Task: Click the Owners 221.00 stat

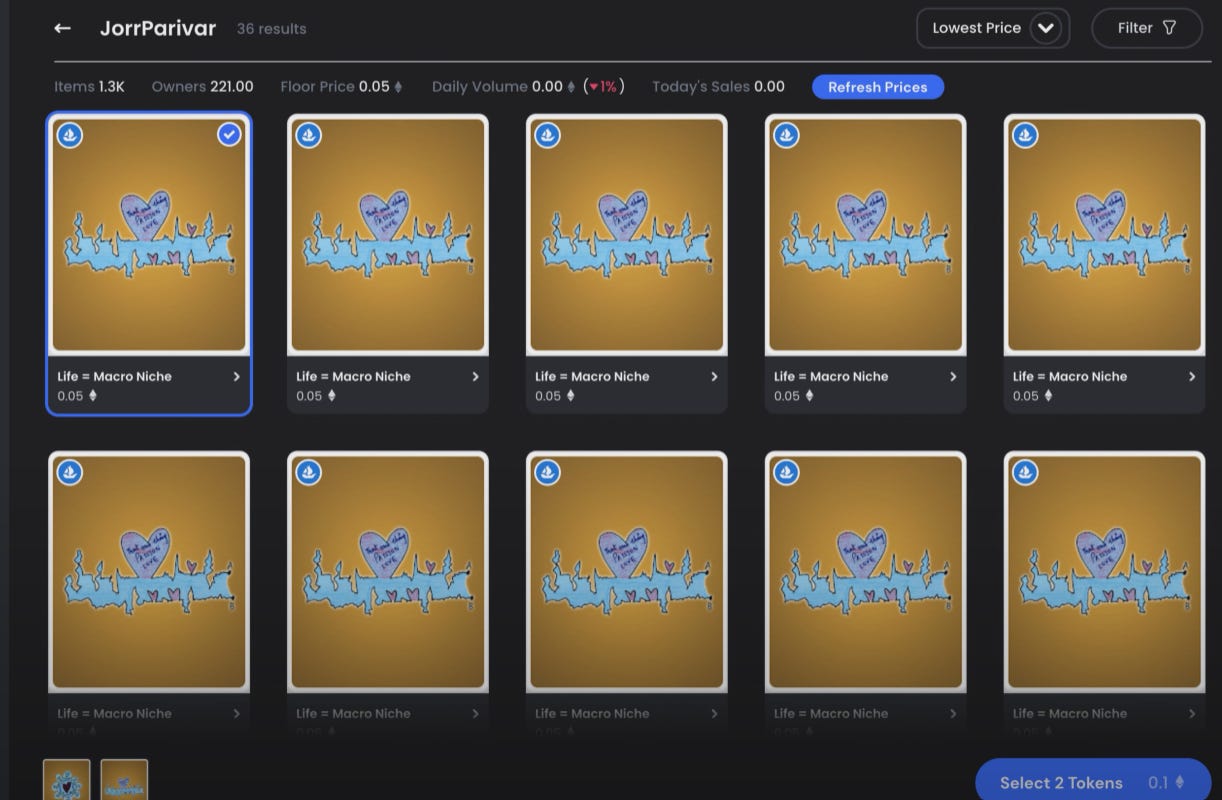Action: tap(202, 87)
